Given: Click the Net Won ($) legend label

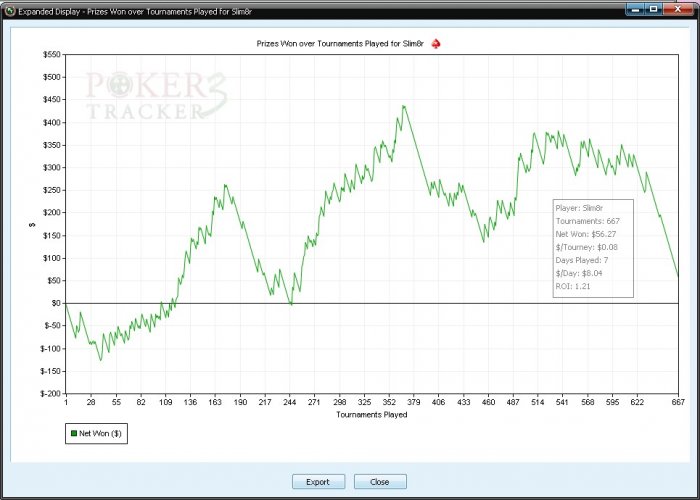Looking at the screenshot, I should click(x=100, y=433).
